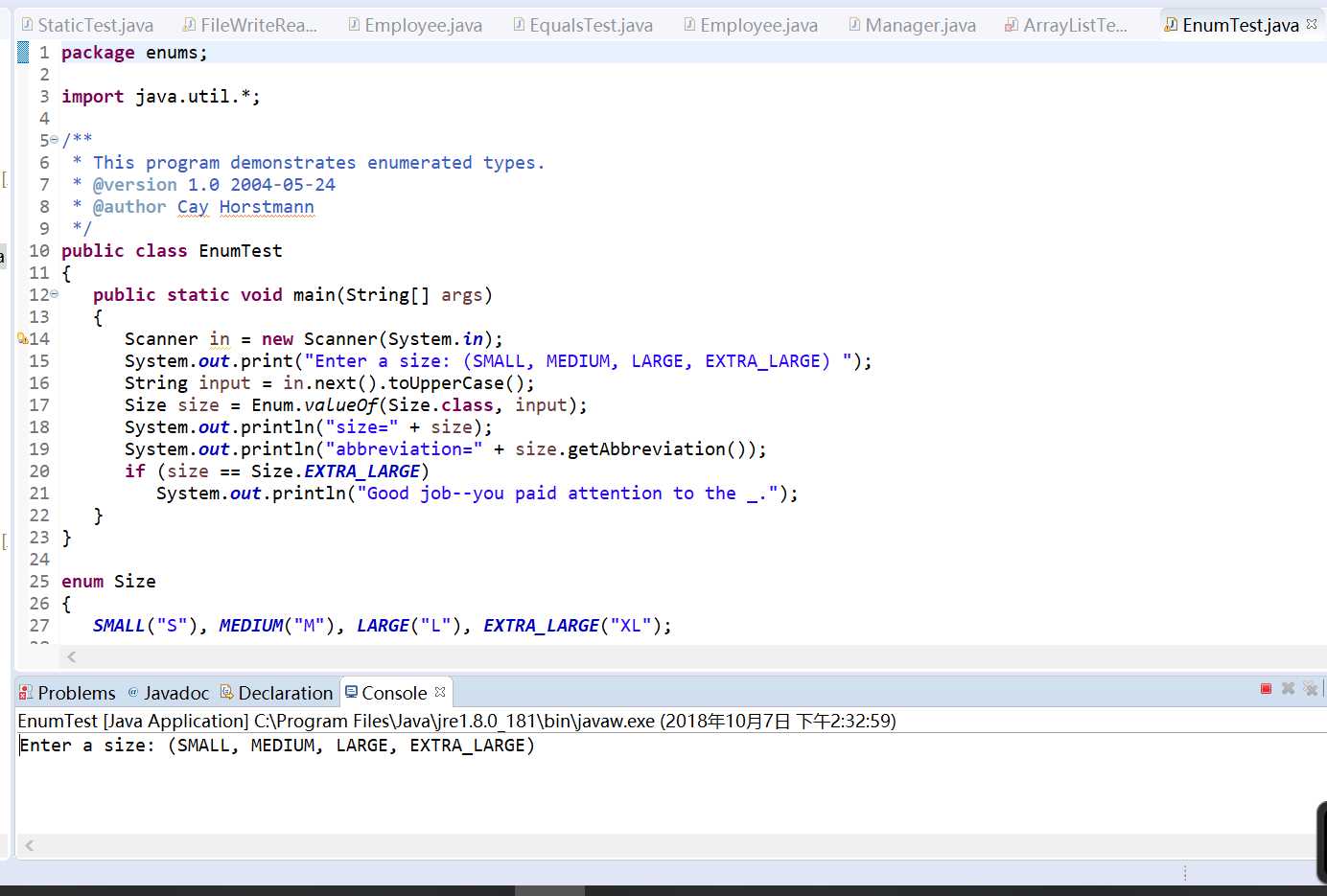Open the Manager.java tab
Viewport: 1327px width, 896px height.
tap(913, 25)
